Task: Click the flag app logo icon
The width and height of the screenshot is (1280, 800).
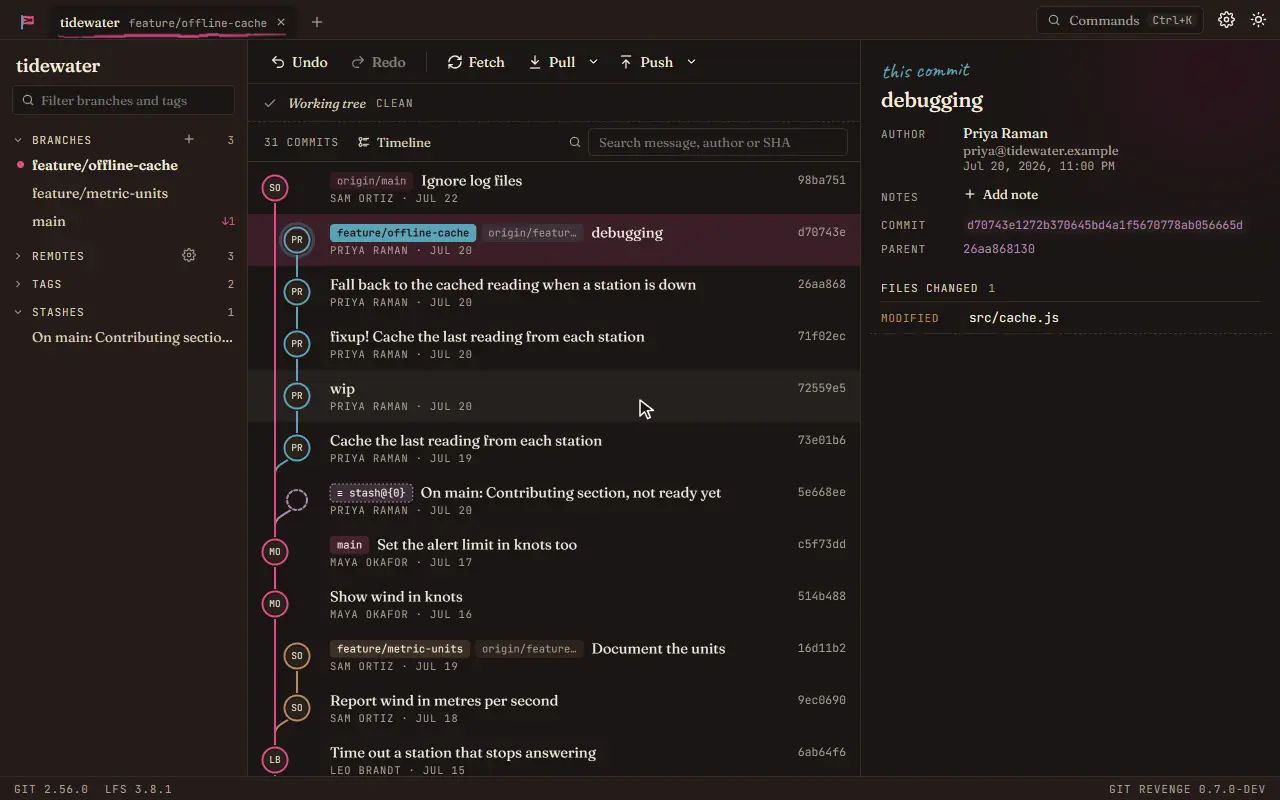Action: [x=27, y=21]
